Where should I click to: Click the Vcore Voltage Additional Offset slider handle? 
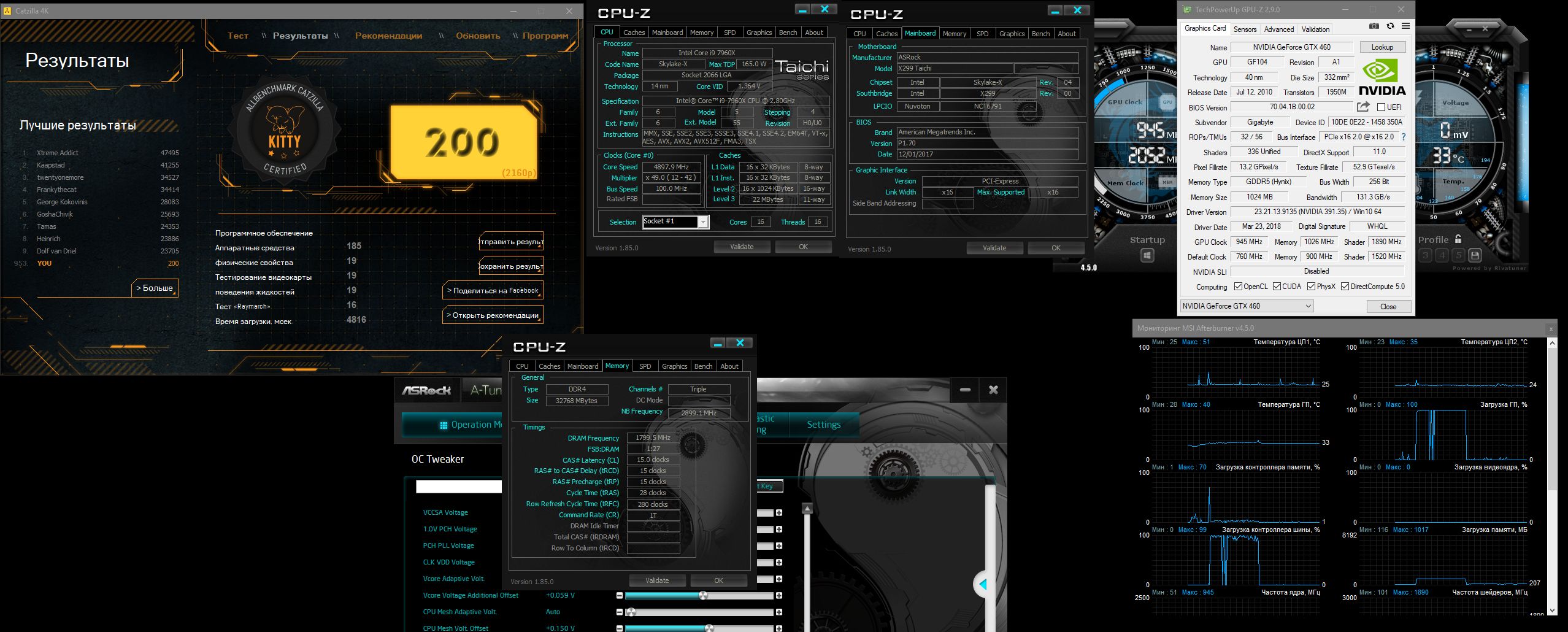pyautogui.click(x=703, y=596)
